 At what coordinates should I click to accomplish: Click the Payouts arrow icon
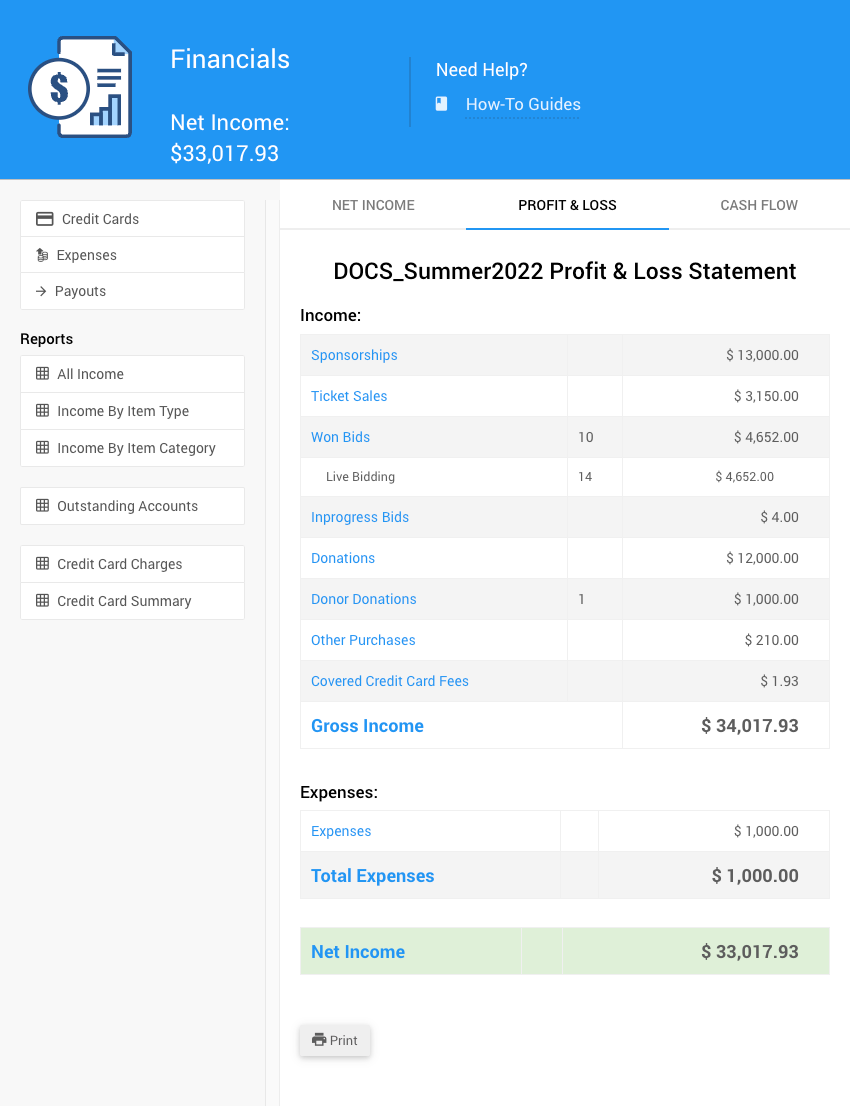pyautogui.click(x=41, y=291)
